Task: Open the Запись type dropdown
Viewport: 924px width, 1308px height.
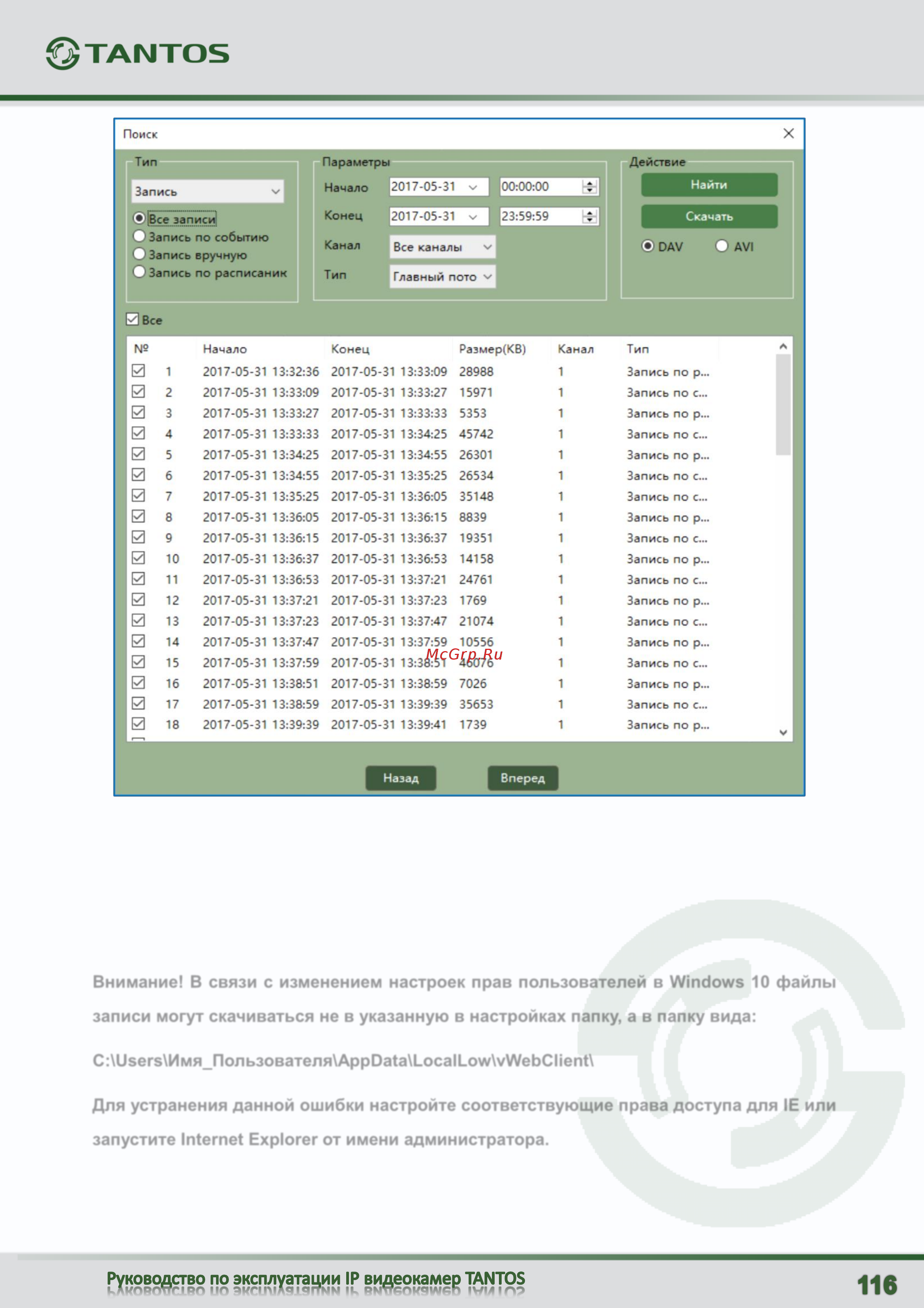Action: tap(207, 191)
